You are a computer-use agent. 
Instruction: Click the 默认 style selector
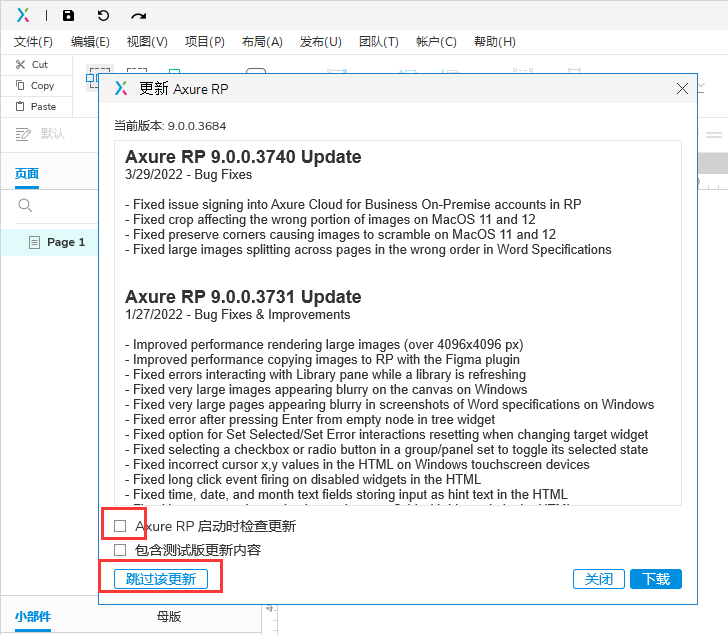coord(52,134)
